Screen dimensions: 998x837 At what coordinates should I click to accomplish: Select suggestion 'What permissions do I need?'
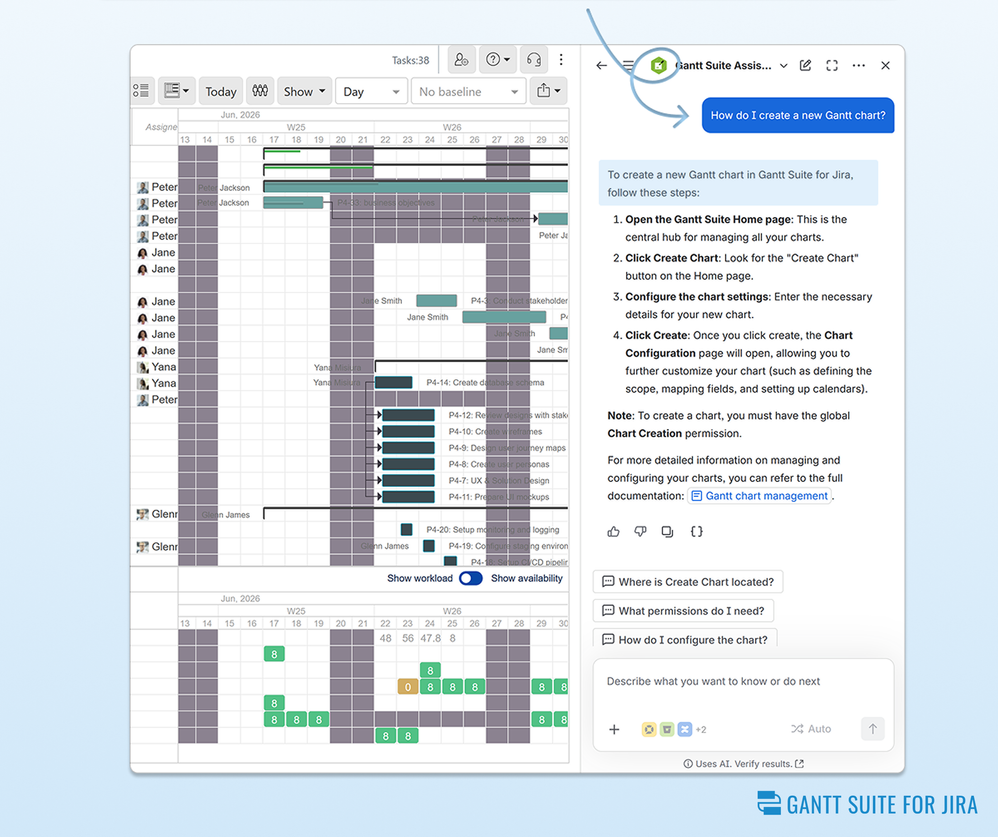click(x=683, y=611)
